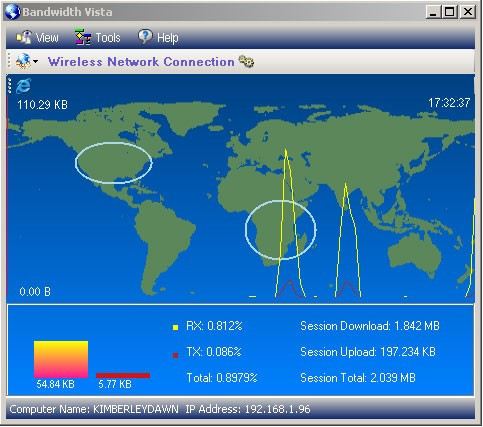Click the Bandwidth Vista globe title icon

point(12,12)
